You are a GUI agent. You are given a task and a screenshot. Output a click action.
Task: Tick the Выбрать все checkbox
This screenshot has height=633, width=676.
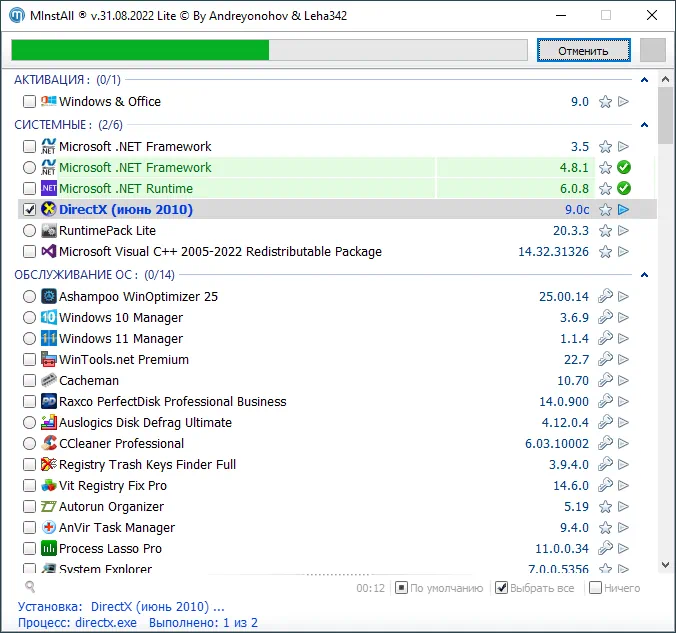502,588
